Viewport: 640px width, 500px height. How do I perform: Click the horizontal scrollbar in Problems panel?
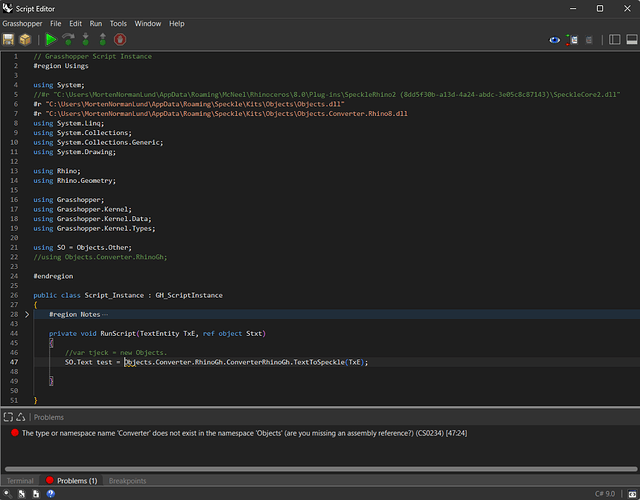click(x=321, y=469)
